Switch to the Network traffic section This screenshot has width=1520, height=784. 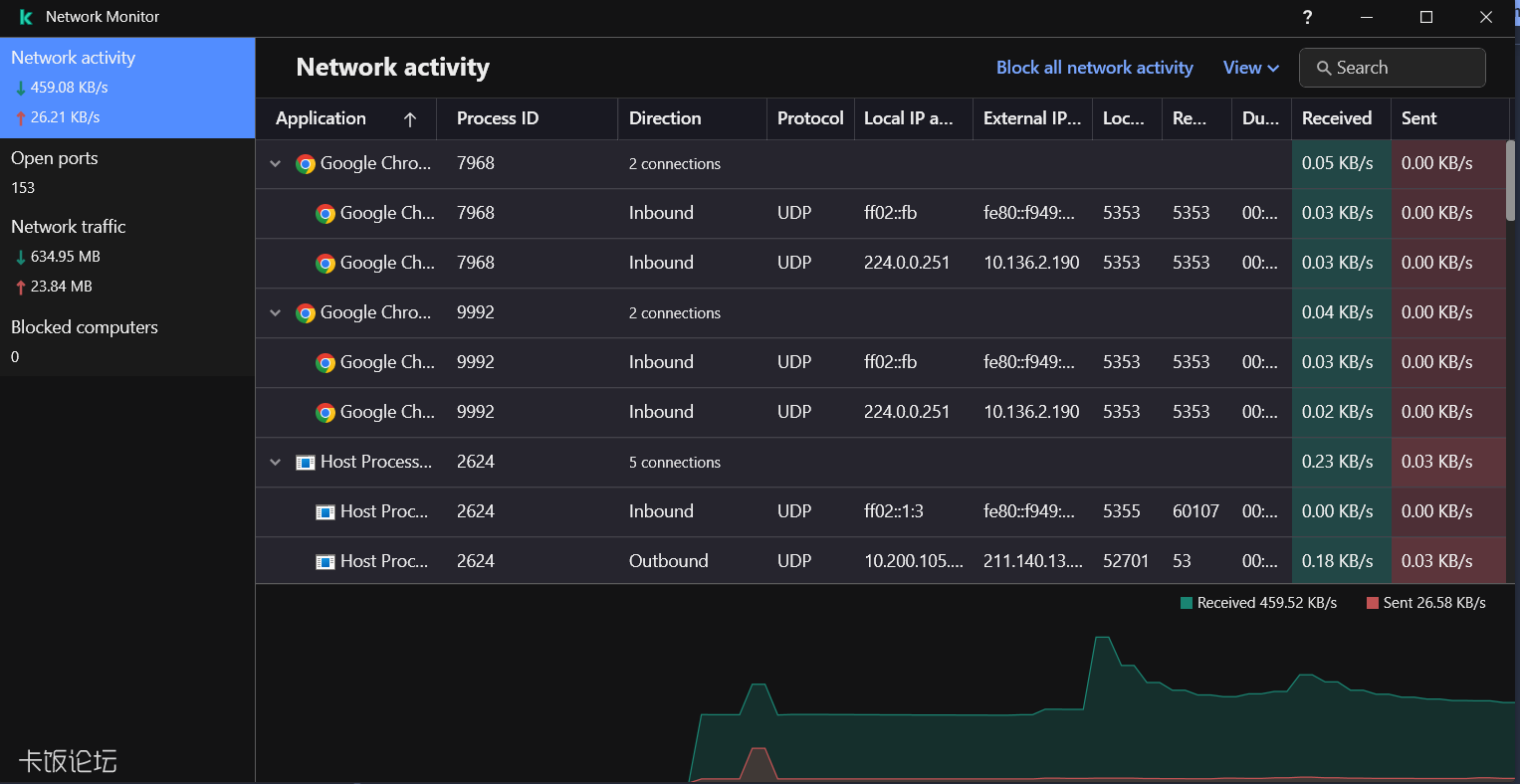pos(127,256)
